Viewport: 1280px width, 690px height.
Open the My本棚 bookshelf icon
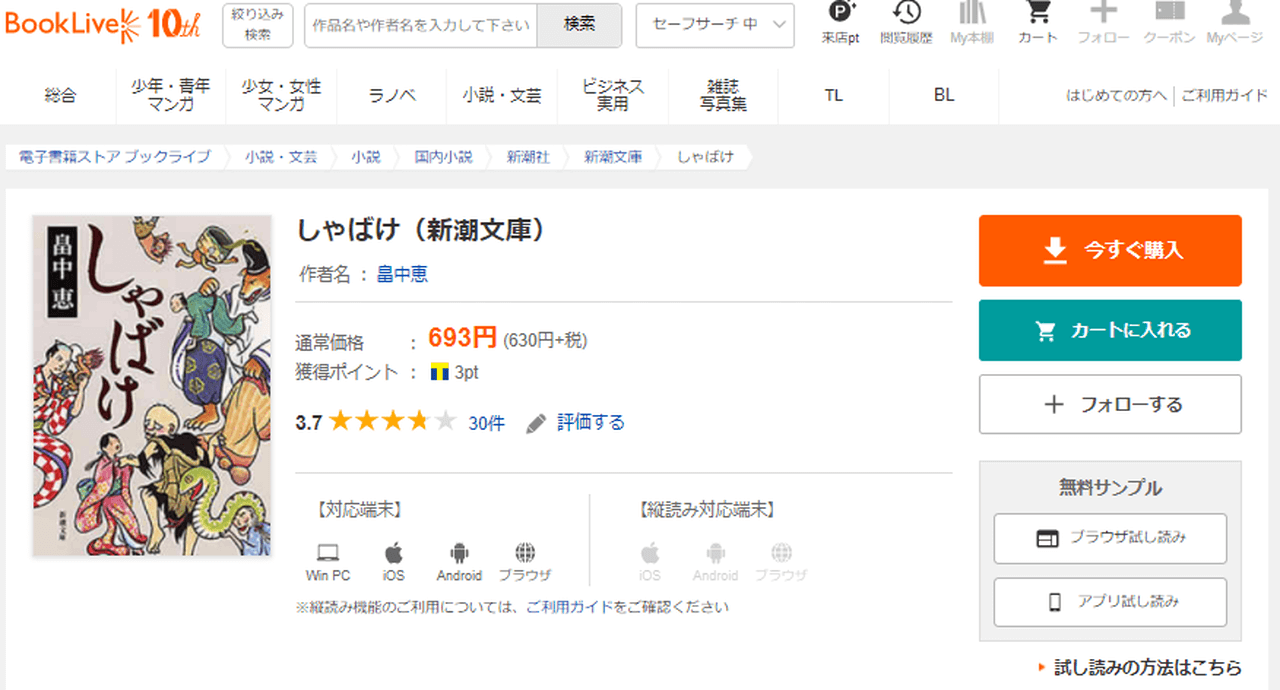tap(971, 14)
